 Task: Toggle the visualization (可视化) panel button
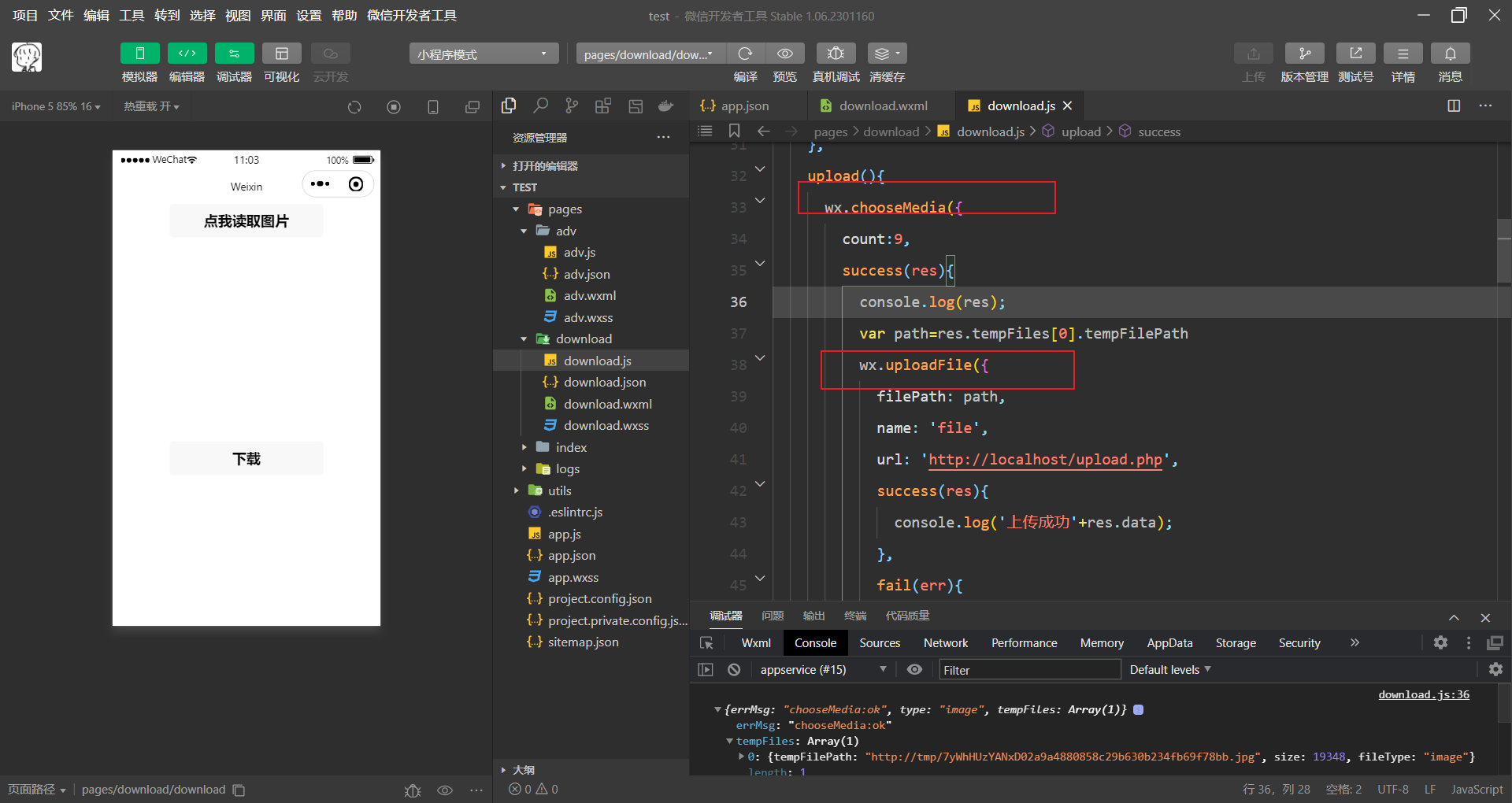click(281, 54)
